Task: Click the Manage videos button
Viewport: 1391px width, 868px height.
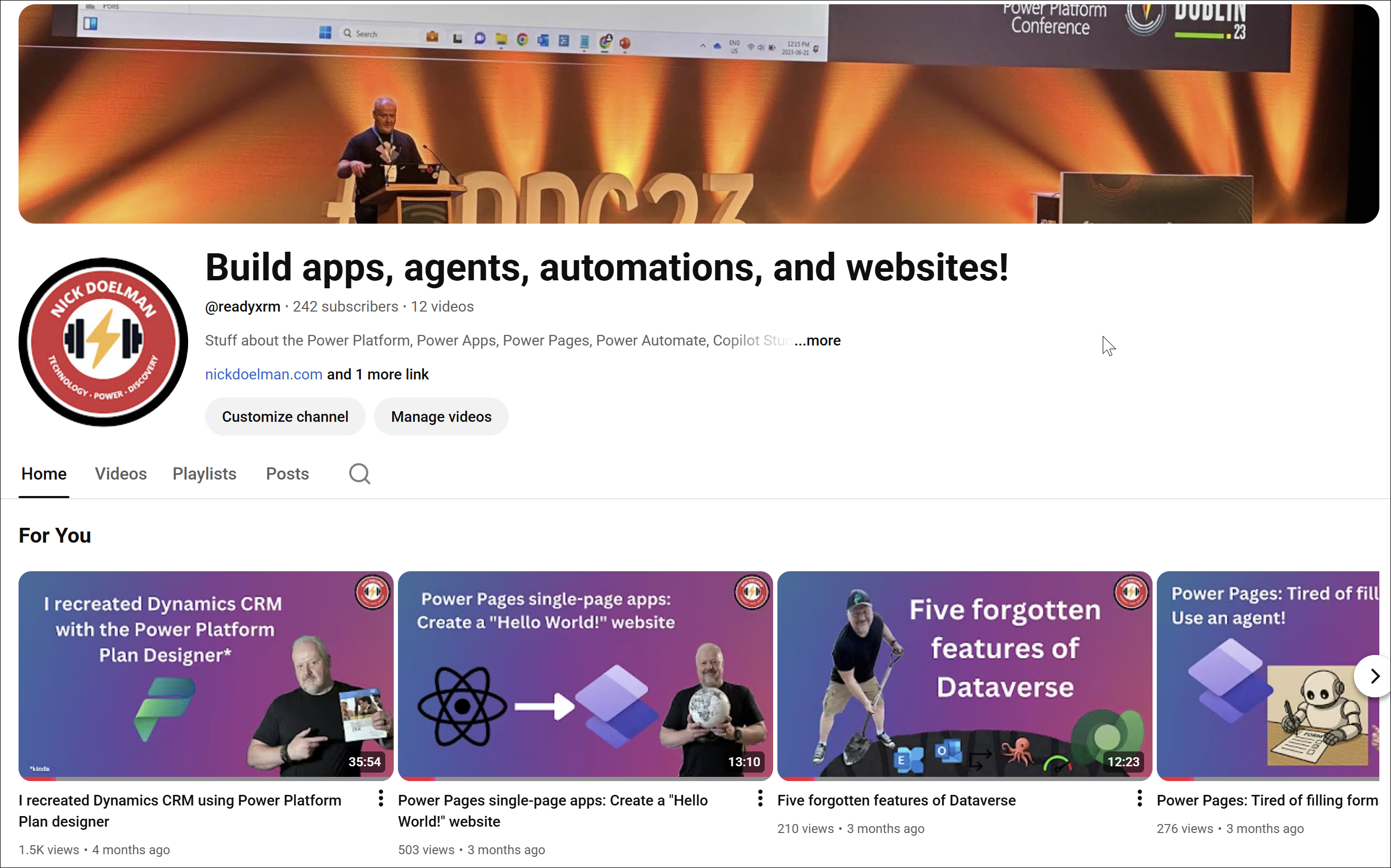Action: click(x=441, y=417)
